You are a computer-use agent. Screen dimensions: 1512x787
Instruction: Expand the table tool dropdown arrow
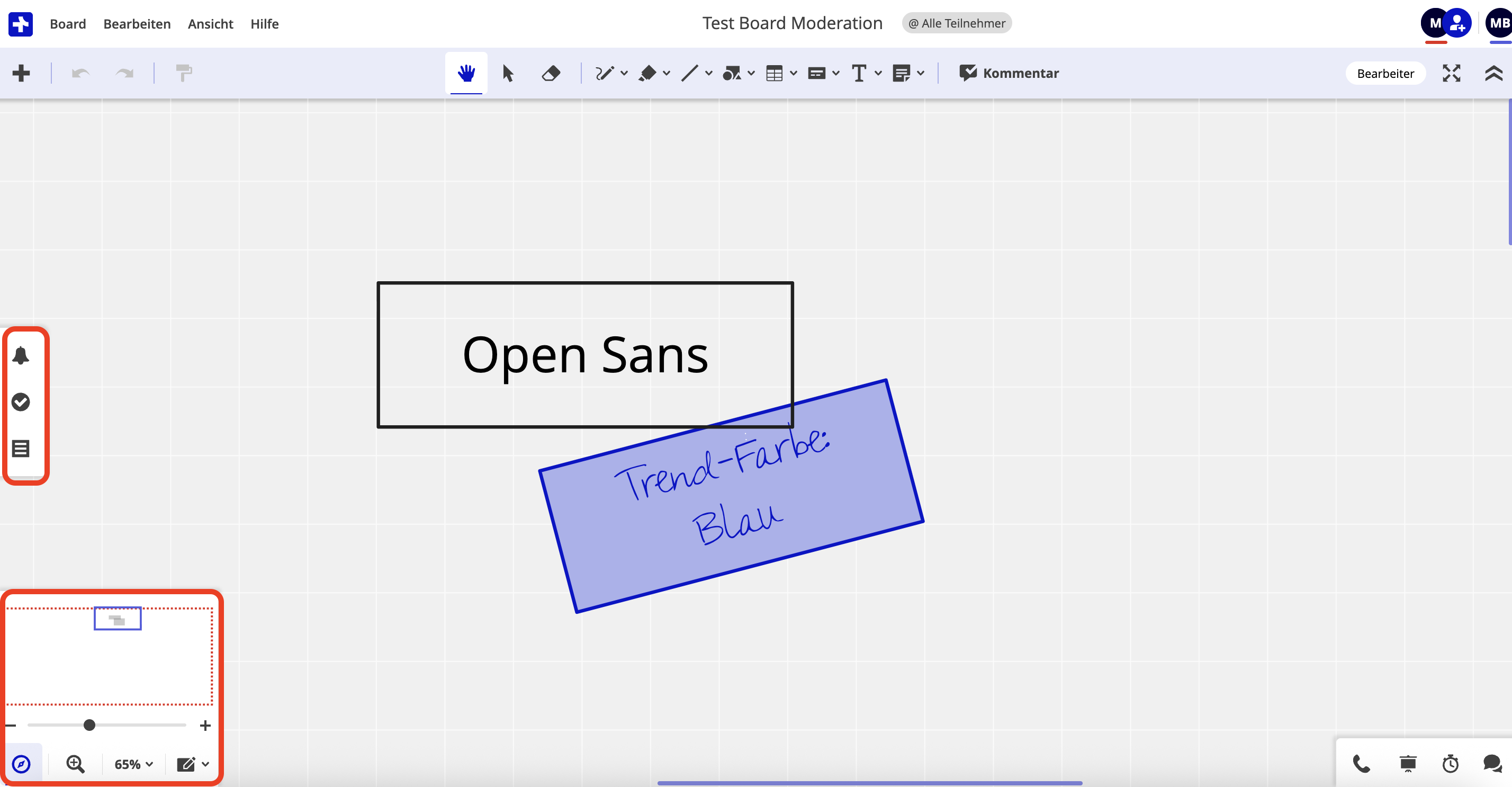click(794, 74)
